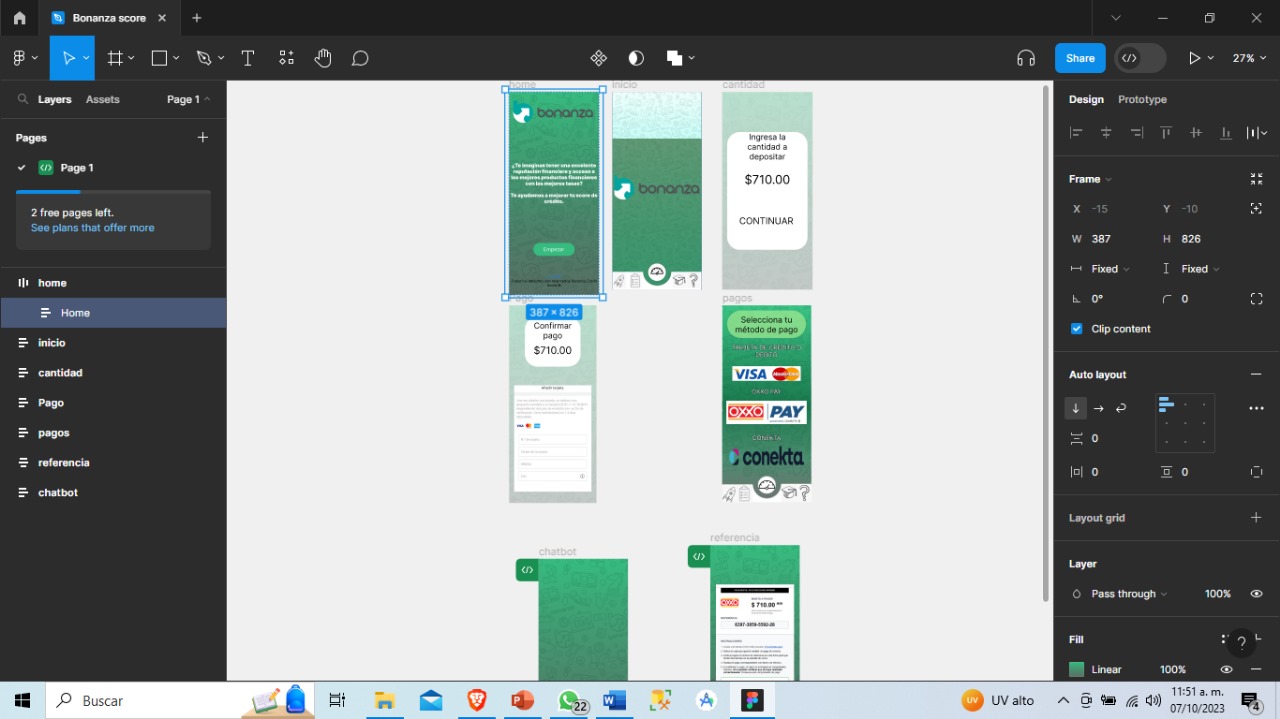1280x719 pixels.
Task: Open the audio headphones icon
Action: coord(1026,58)
